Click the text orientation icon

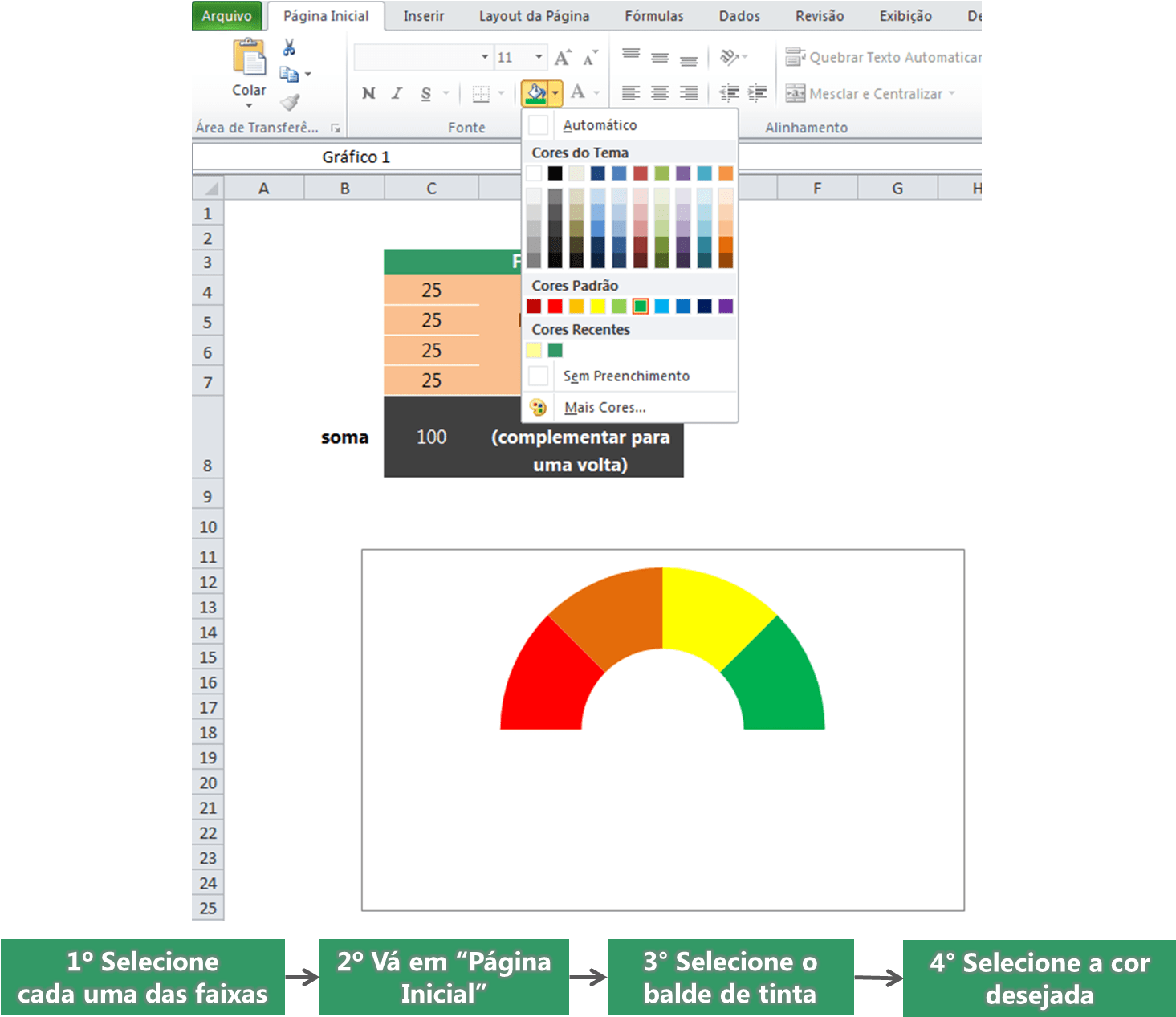tap(729, 56)
